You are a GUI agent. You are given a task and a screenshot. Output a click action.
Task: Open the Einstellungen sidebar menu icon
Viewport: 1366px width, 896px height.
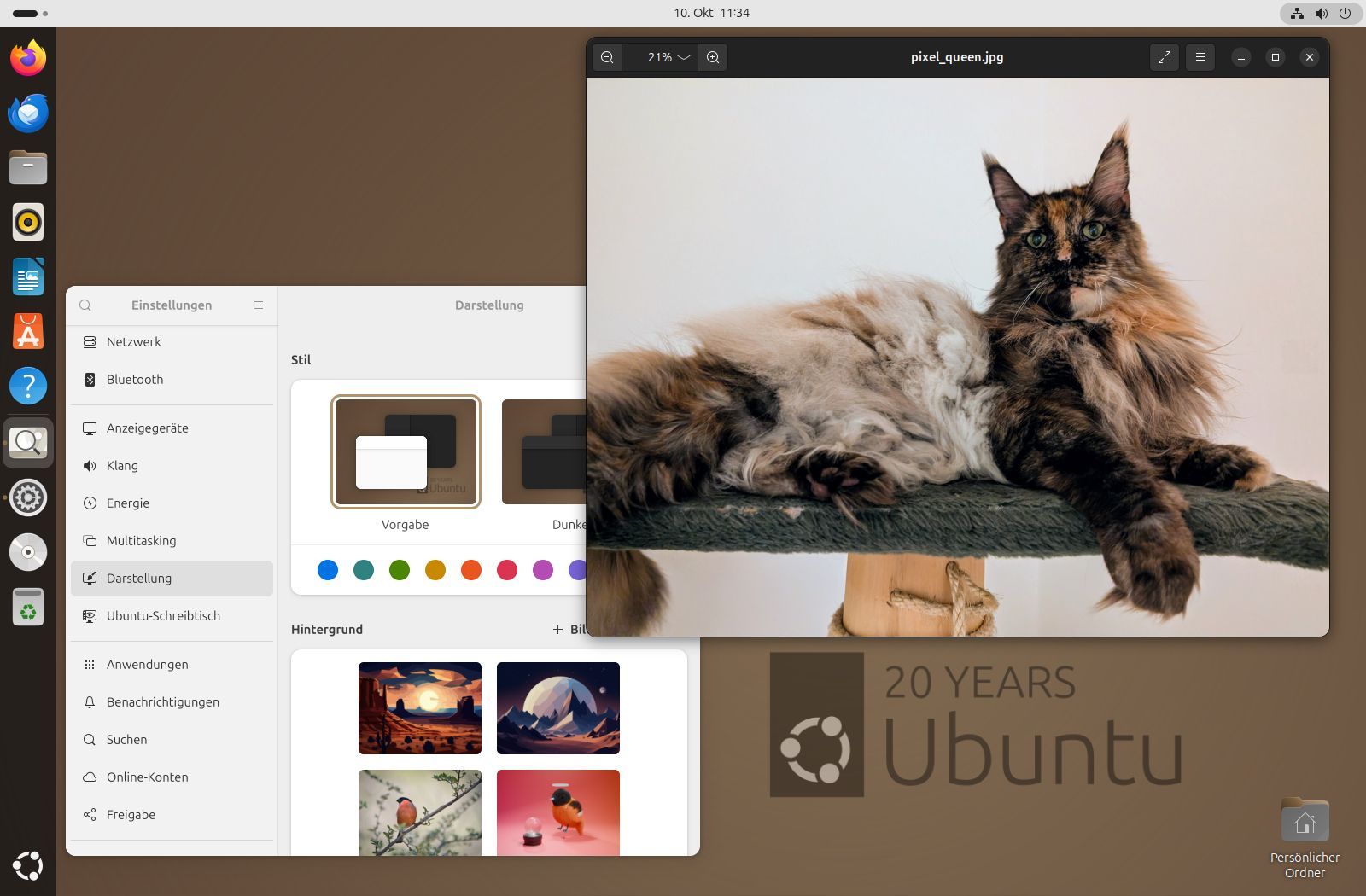259,305
